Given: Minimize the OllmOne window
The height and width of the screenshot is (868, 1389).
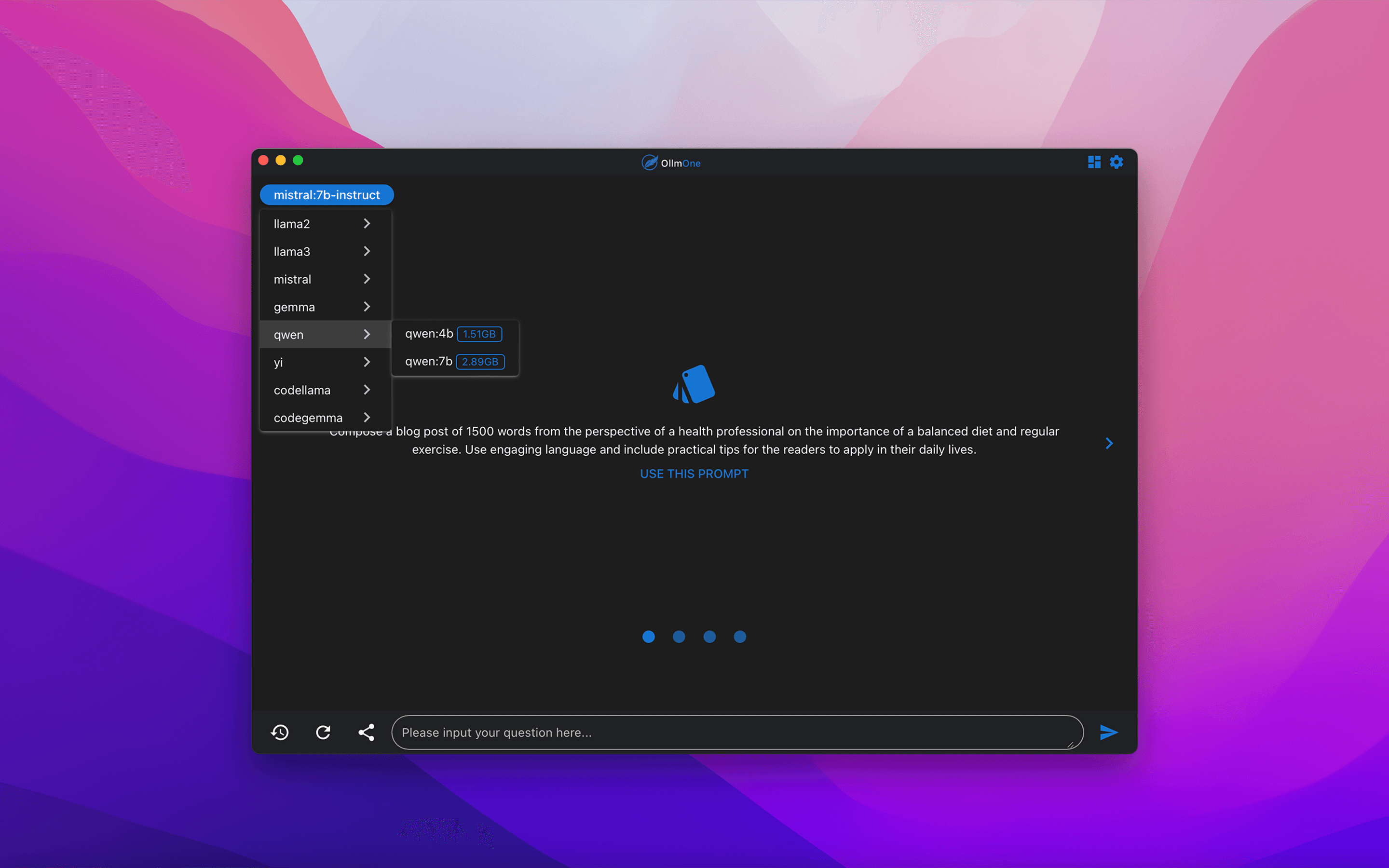Looking at the screenshot, I should pyautogui.click(x=281, y=160).
